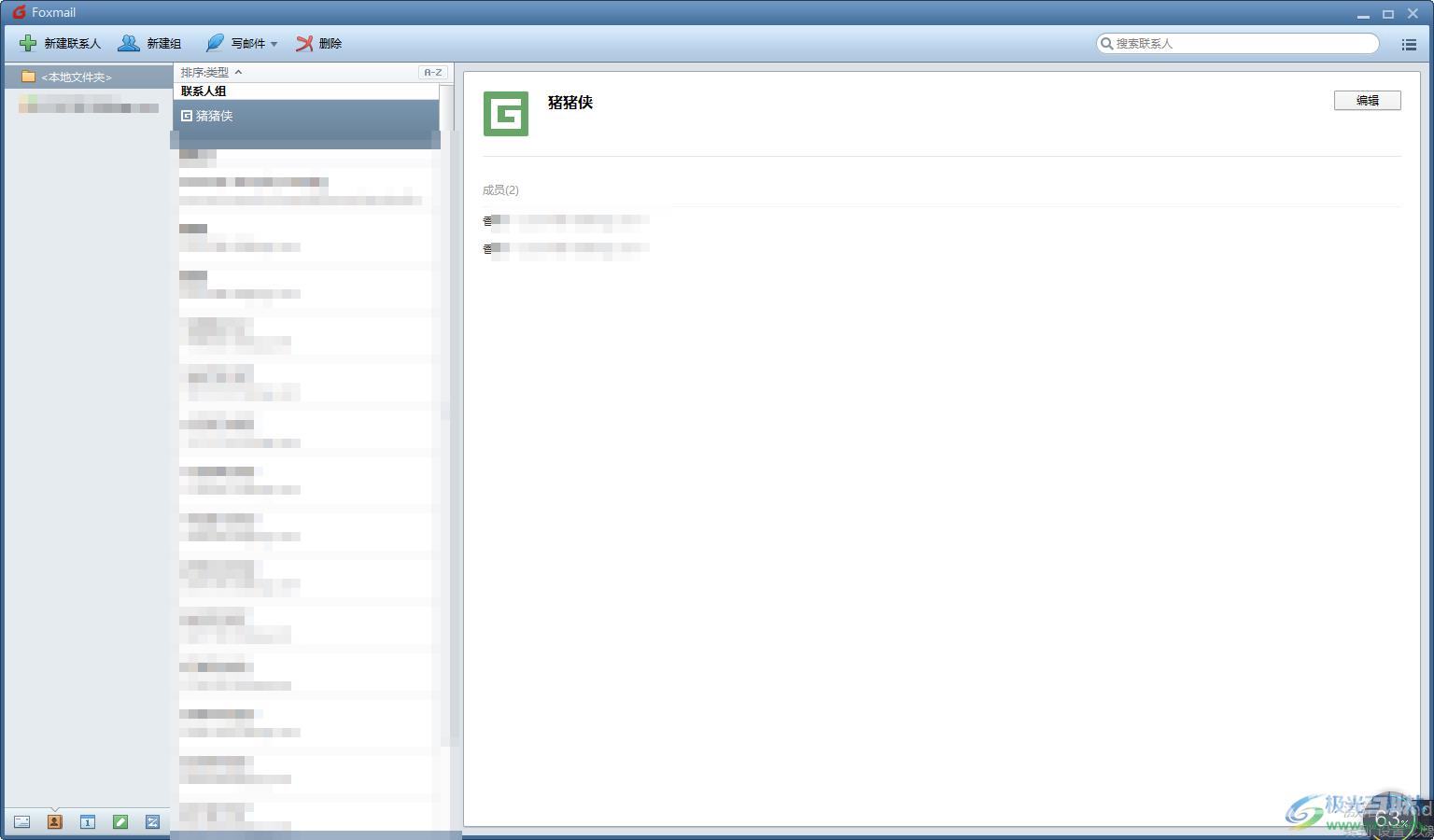Screen dimensions: 1434x840
Task: Switch to the Mail view icon
Action: point(21,822)
